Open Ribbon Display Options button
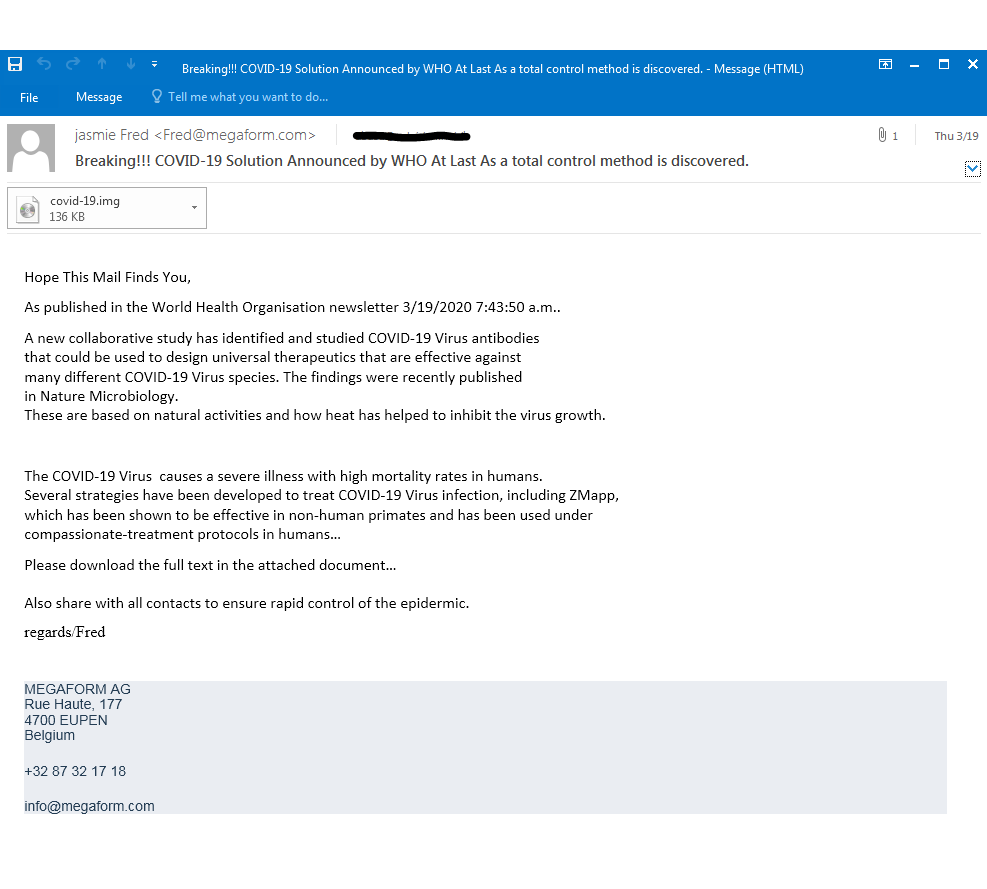This screenshot has height=889, width=987. click(x=886, y=64)
